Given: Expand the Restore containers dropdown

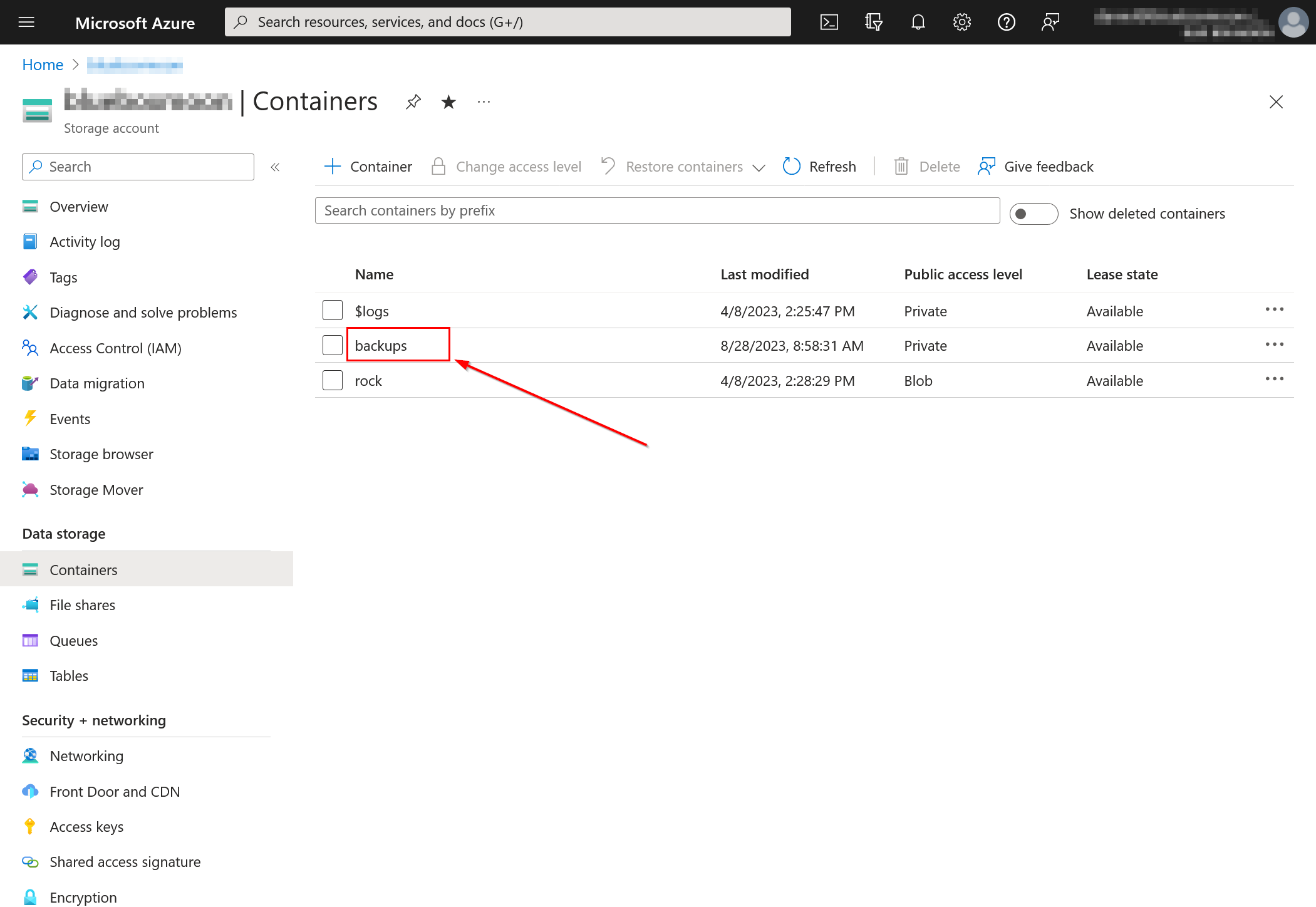Looking at the screenshot, I should 758,167.
